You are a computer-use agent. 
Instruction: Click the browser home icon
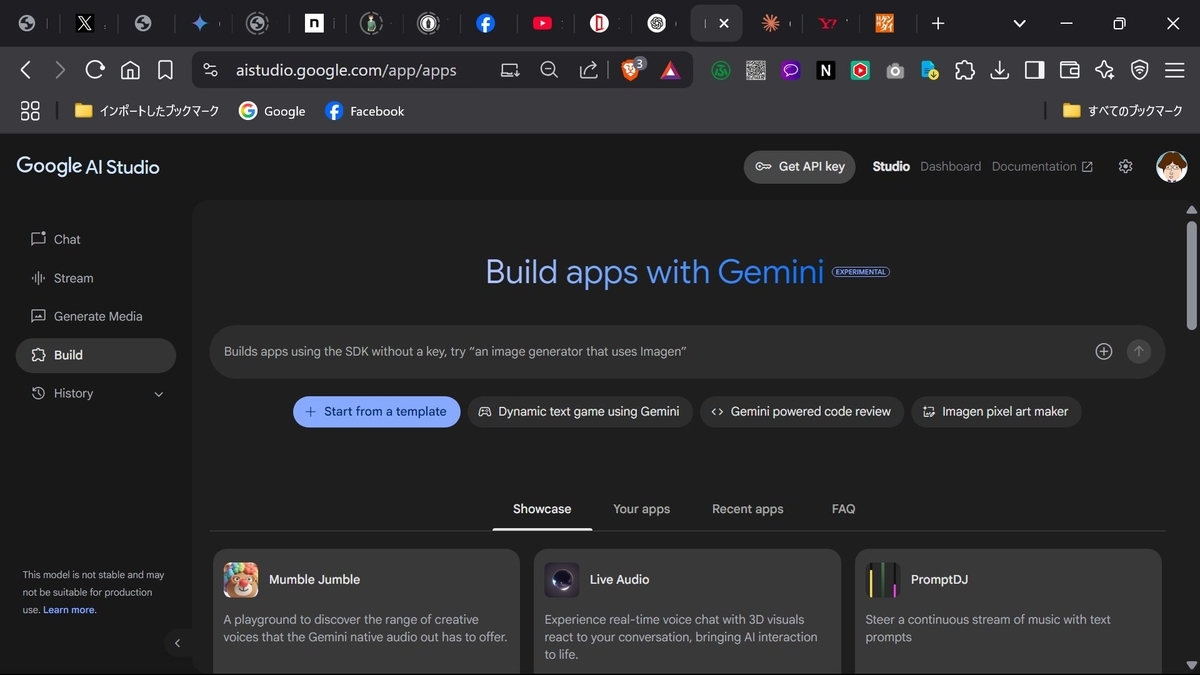point(130,70)
